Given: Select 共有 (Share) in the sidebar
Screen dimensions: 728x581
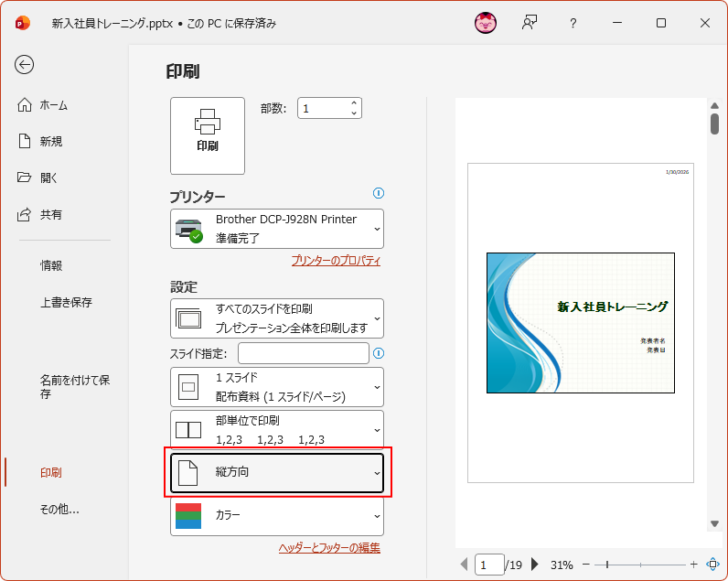Looking at the screenshot, I should pyautogui.click(x=39, y=214).
